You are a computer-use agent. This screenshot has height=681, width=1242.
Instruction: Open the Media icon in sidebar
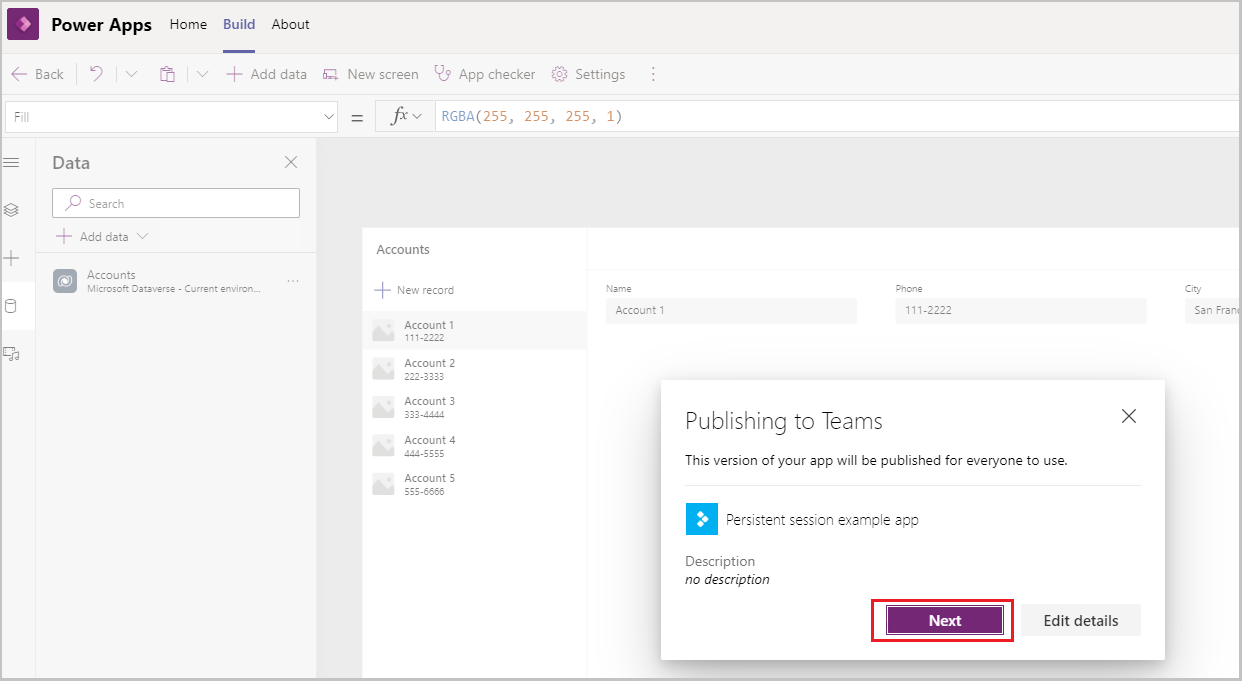click(12, 353)
